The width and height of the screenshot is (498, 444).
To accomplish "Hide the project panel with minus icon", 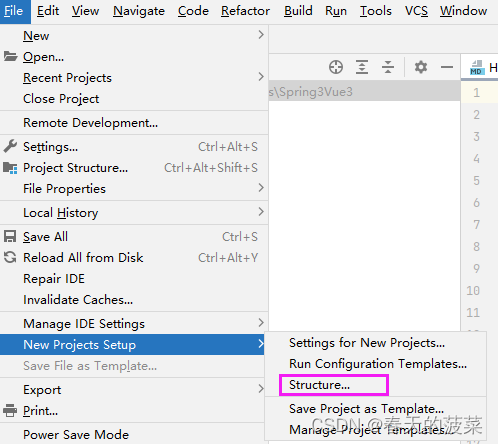I will tap(447, 67).
